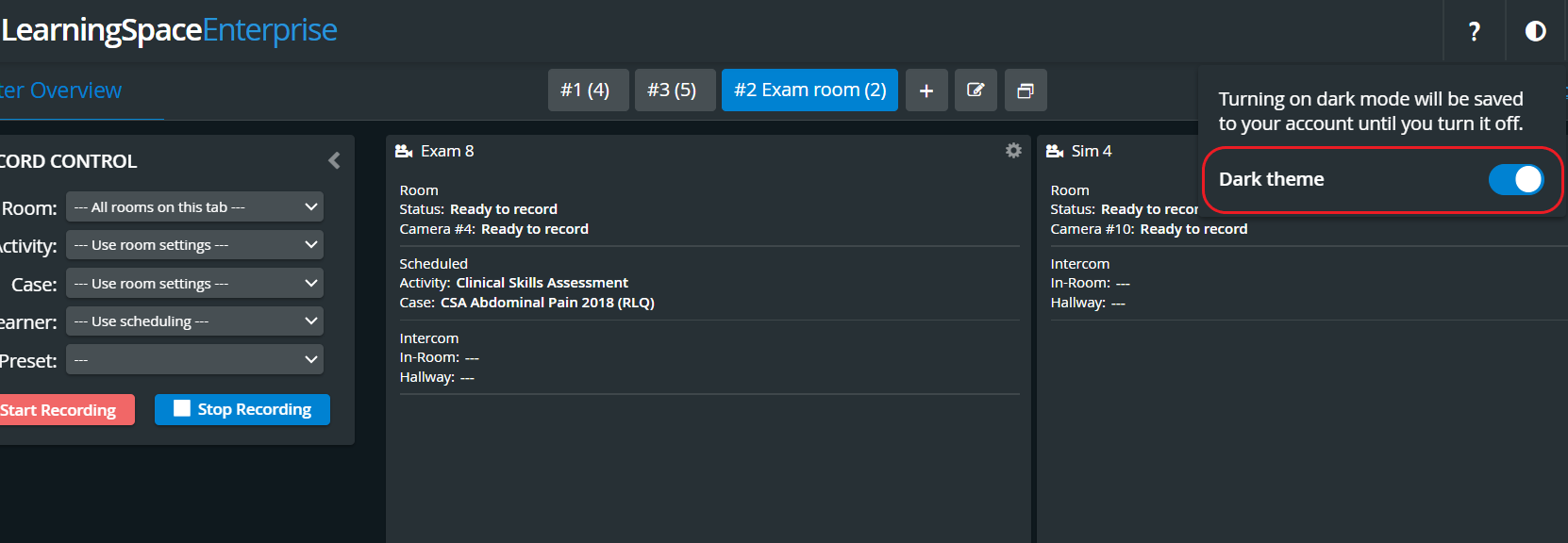Click the edit tab pencil icon

[976, 90]
